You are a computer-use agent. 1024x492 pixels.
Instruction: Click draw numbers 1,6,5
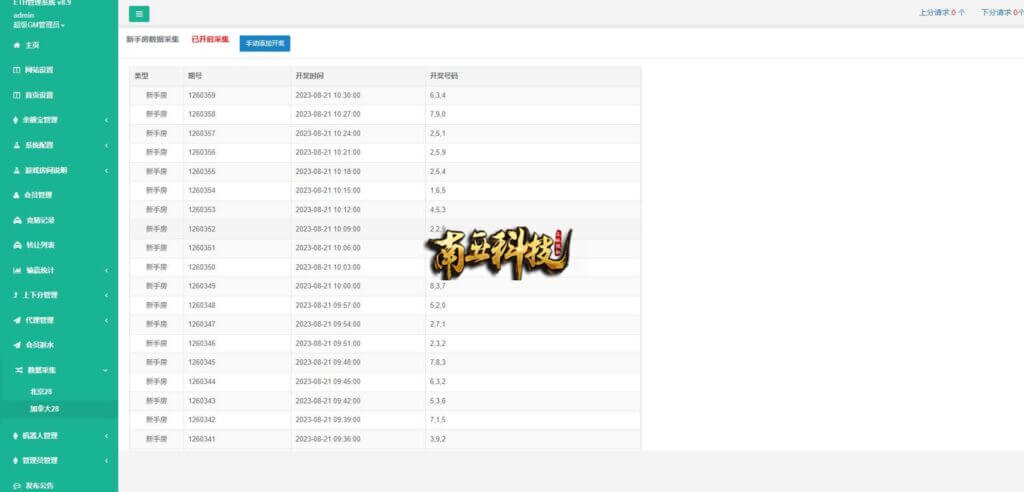click(438, 191)
